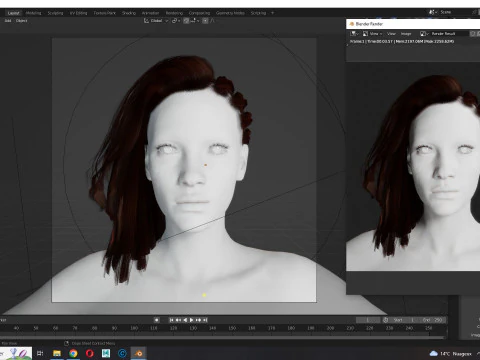Click the image mode icon in Render window
This screenshot has height=360, width=480.
(x=365, y=34)
